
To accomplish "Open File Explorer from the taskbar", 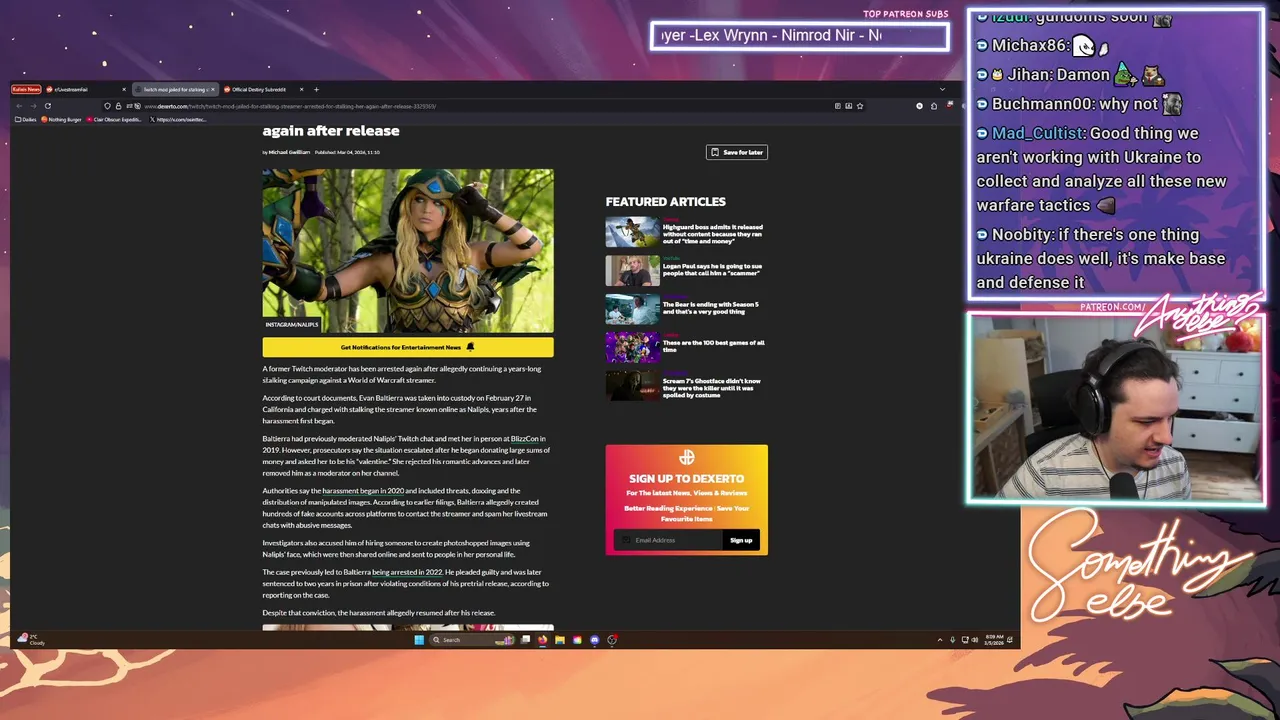I will click(x=560, y=640).
